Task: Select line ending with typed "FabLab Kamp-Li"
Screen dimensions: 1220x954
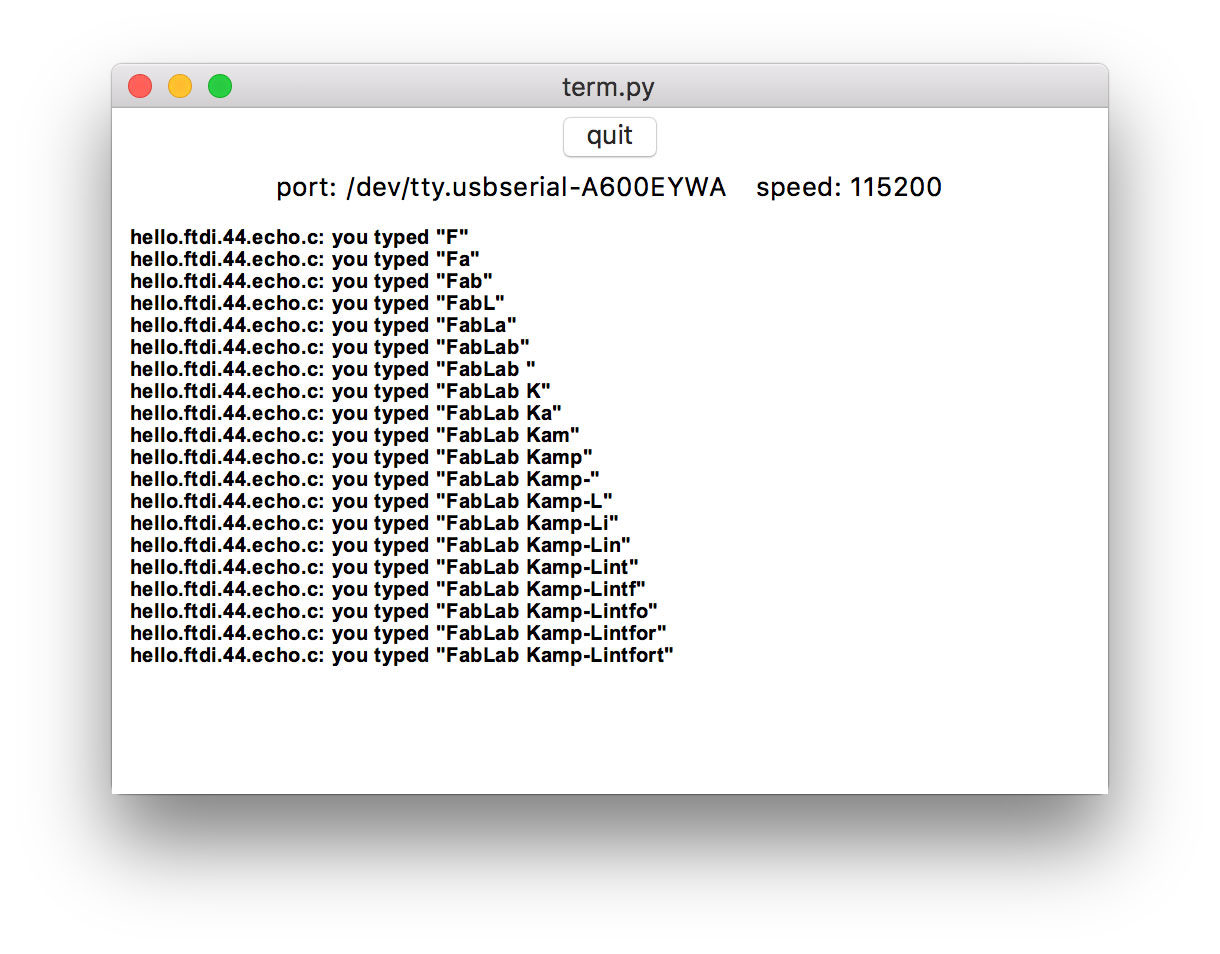Action: 374,524
